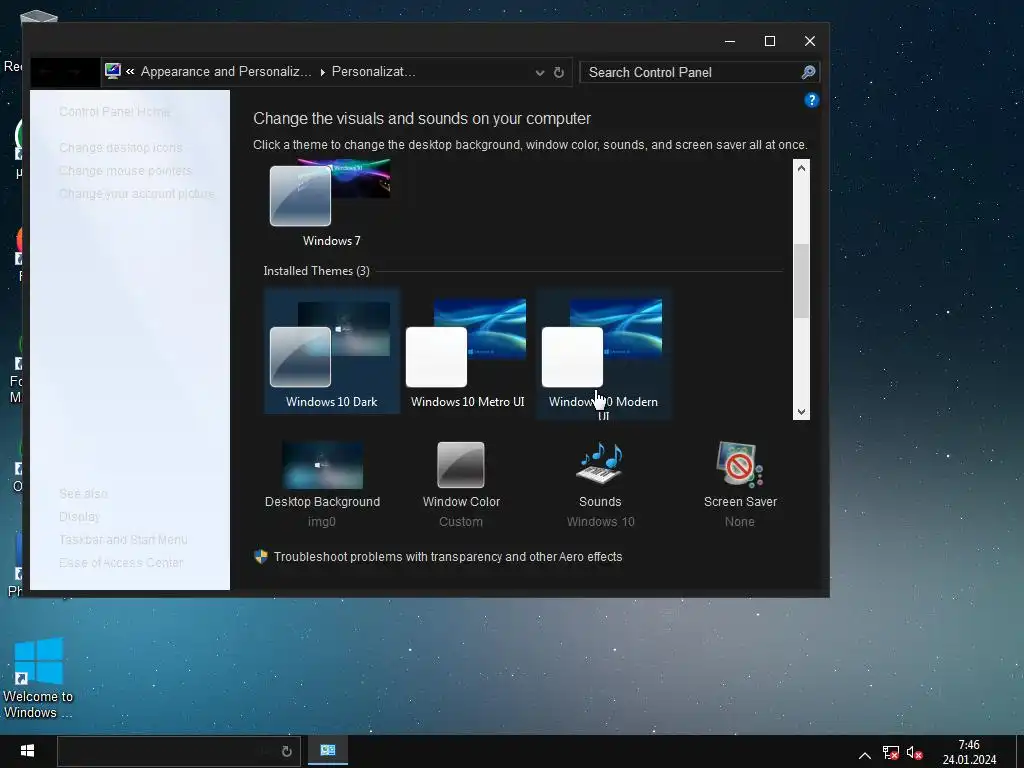The image size is (1024, 768).
Task: Open Change desktop icons link
Action: click(121, 148)
